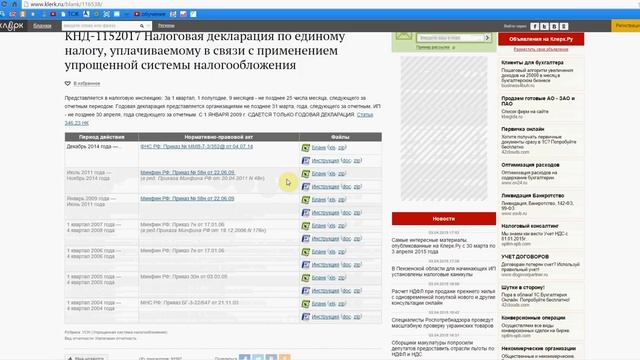The image size is (640, 360).
Task: Click the blue Инструкция icon in 1 квартал 2006 row
Action: tap(306, 265)
